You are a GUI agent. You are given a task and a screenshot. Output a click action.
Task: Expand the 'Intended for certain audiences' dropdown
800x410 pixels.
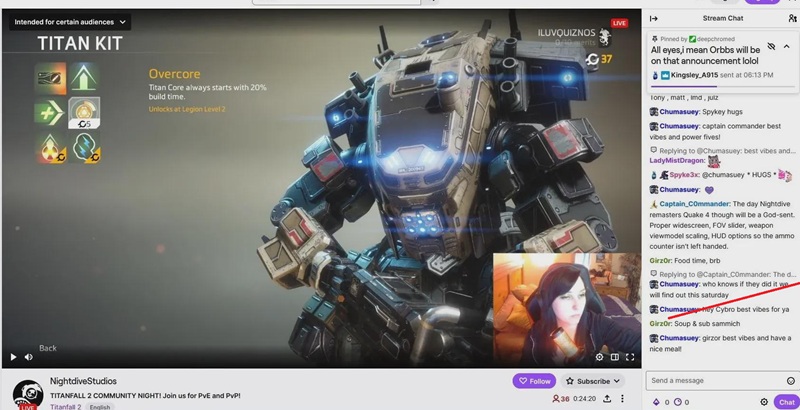(70, 21)
